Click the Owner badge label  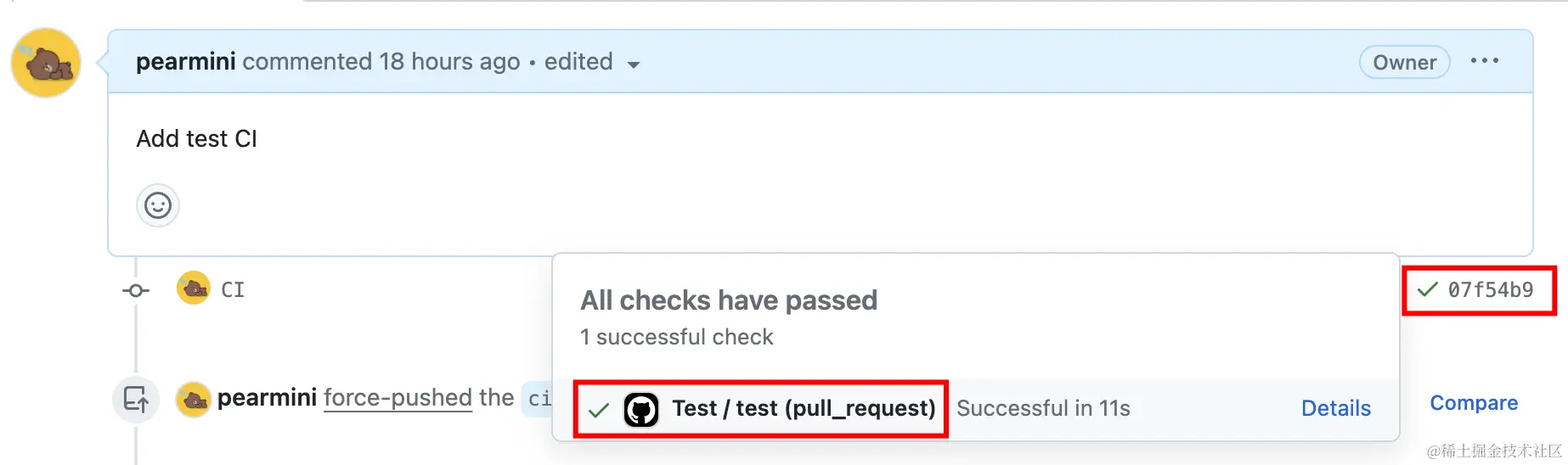coord(1404,63)
